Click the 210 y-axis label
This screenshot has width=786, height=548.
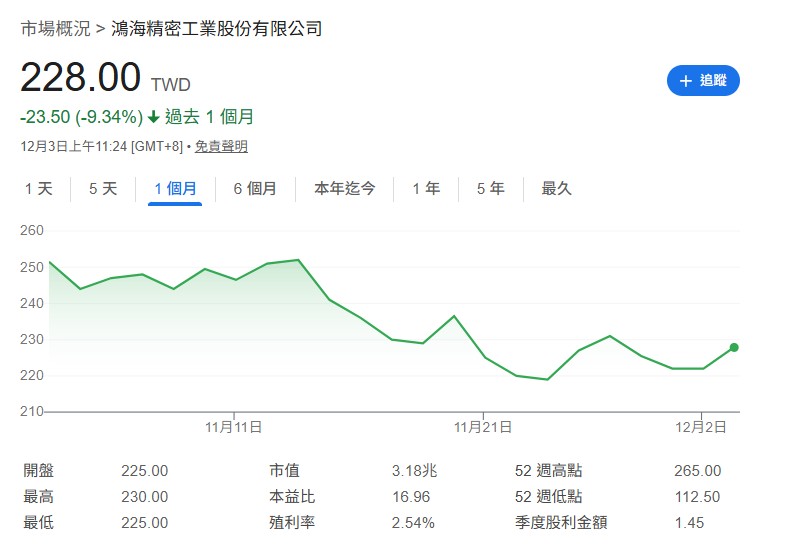pyautogui.click(x=32, y=412)
